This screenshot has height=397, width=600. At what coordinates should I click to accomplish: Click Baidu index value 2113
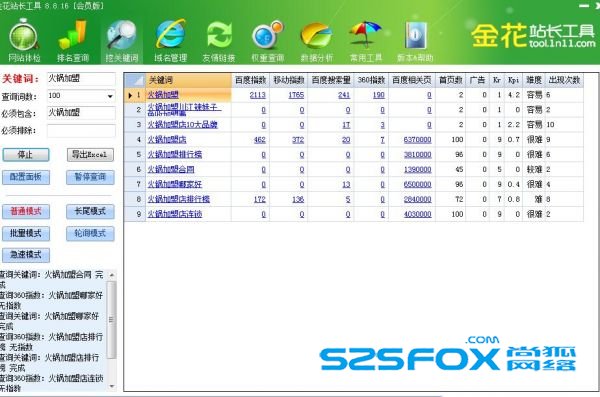[x=258, y=95]
